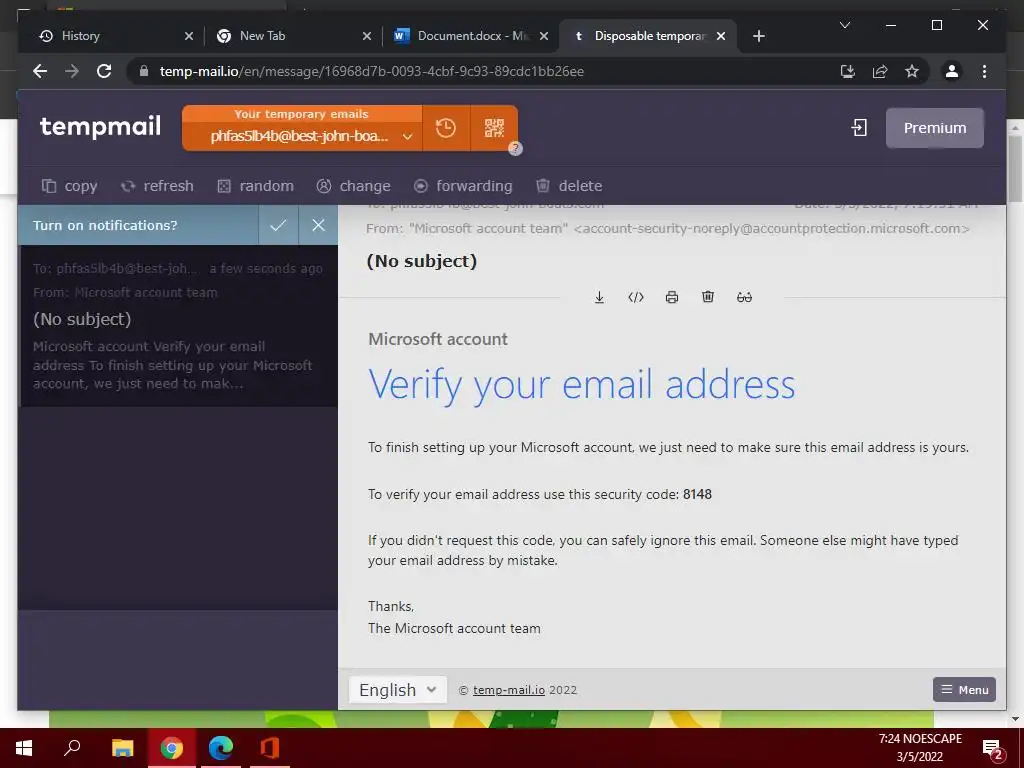Screen dimensions: 1024x768
Task: Open the email history clock icon
Action: 446,128
